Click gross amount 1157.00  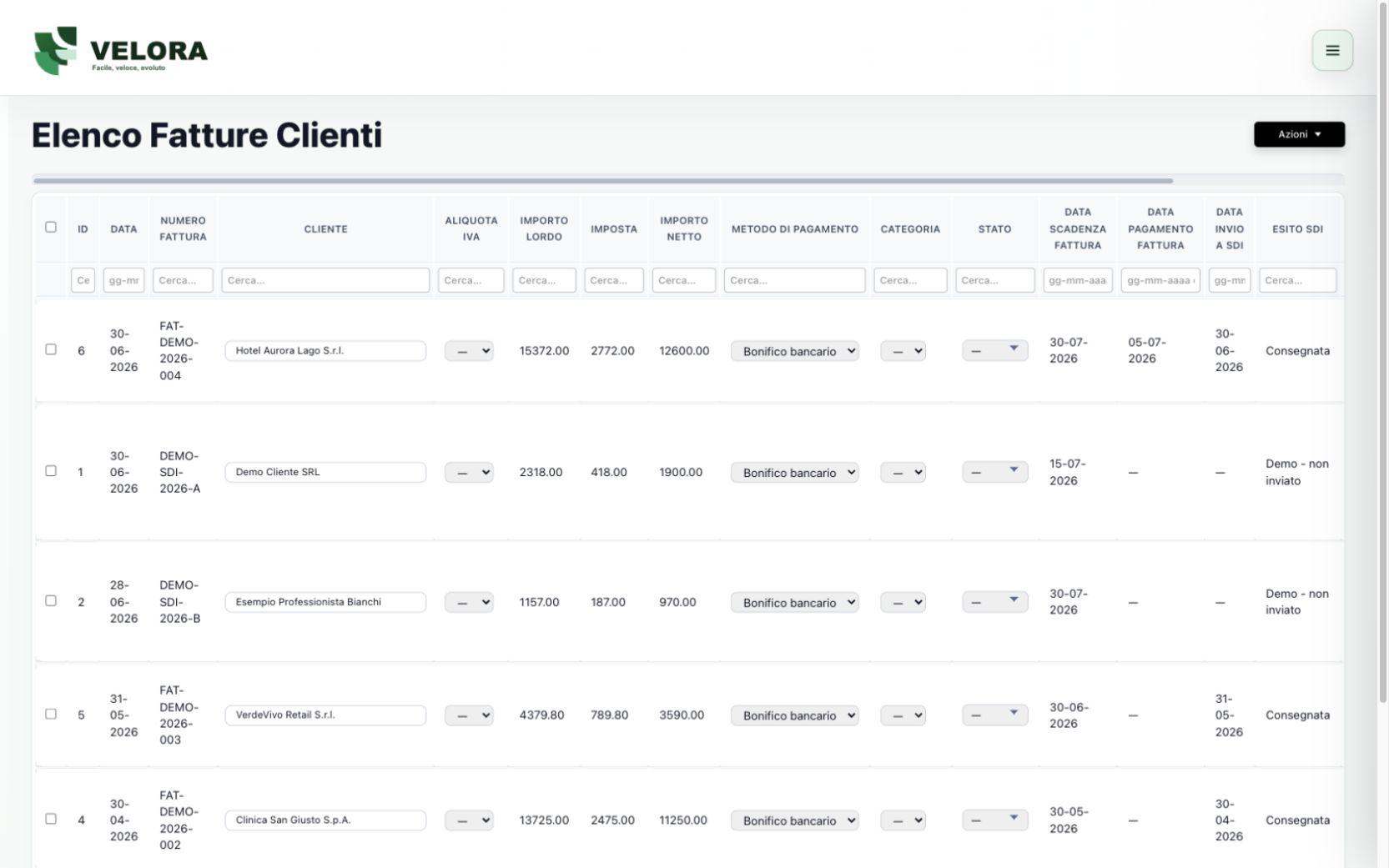tap(539, 602)
